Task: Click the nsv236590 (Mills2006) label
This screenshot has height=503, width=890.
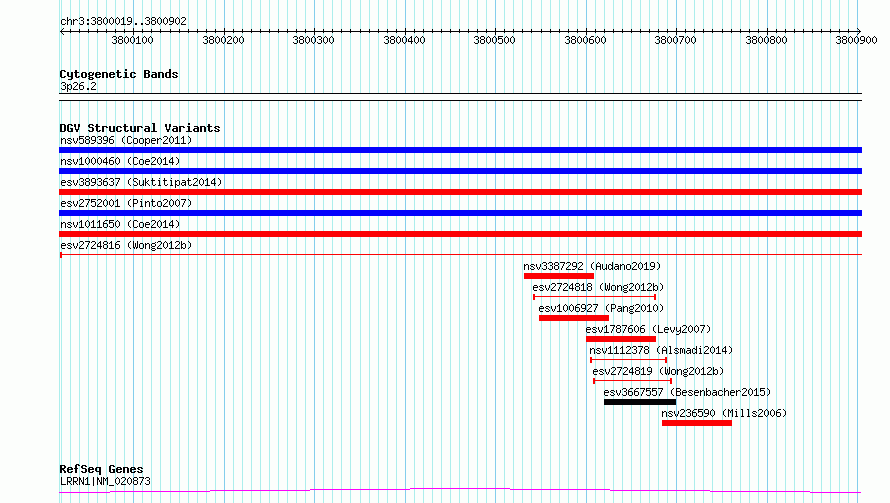Action: 724,413
